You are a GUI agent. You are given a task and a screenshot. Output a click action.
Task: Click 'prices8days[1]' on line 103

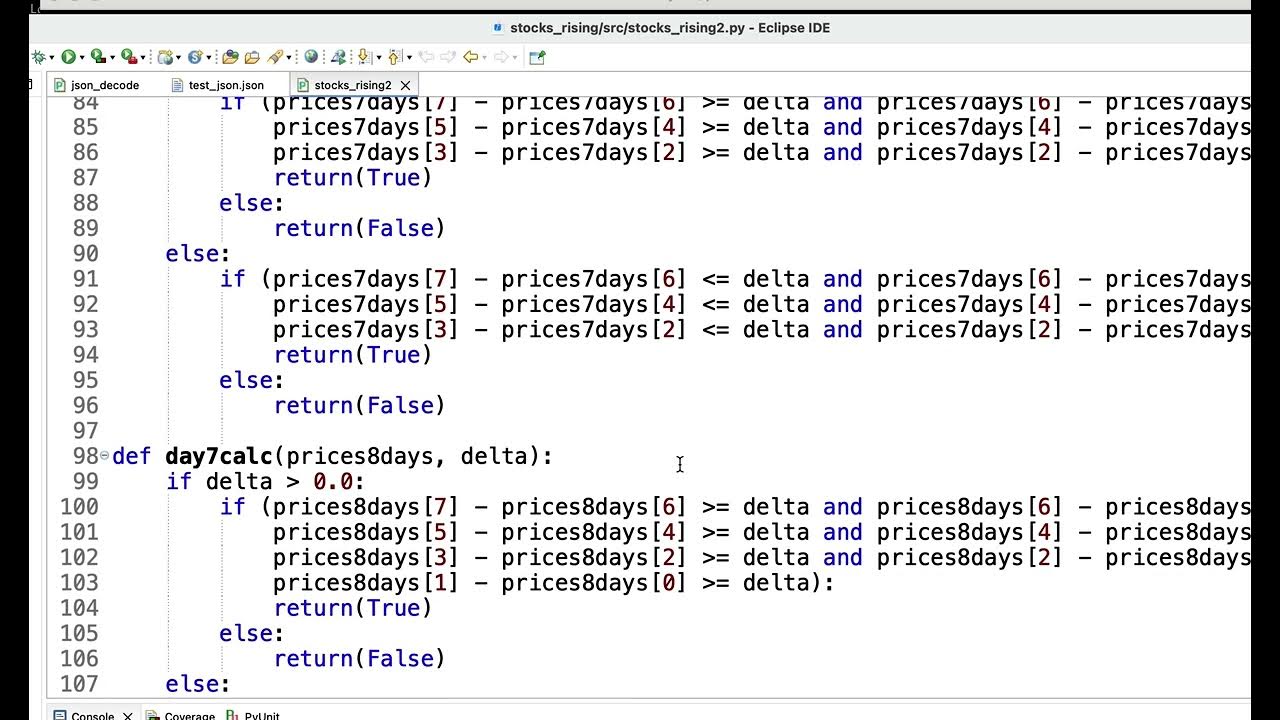click(x=367, y=583)
